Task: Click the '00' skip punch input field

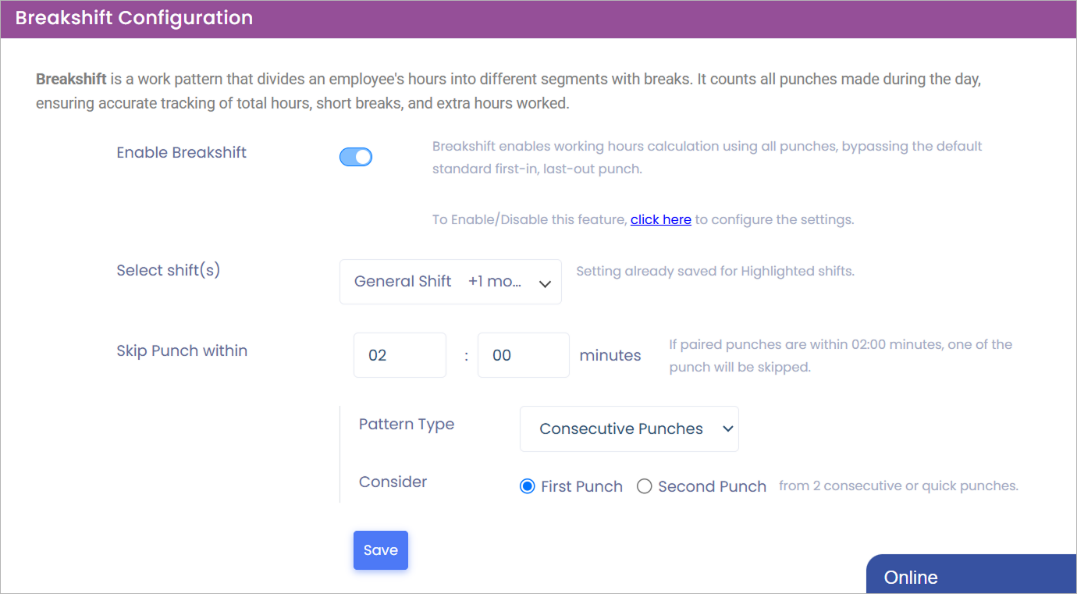Action: (523, 355)
